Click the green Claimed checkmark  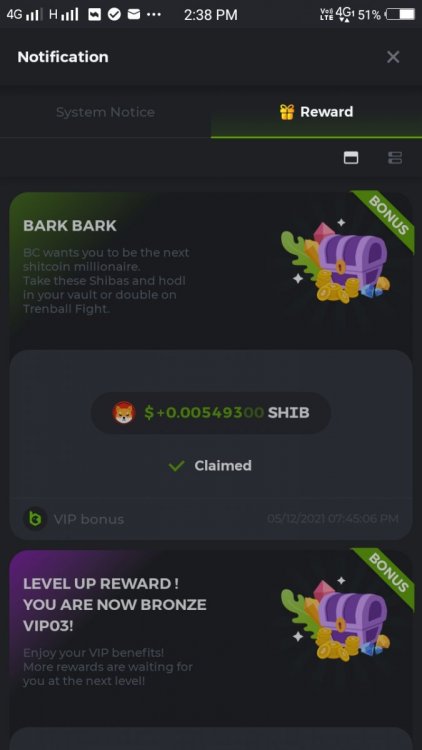click(x=177, y=466)
